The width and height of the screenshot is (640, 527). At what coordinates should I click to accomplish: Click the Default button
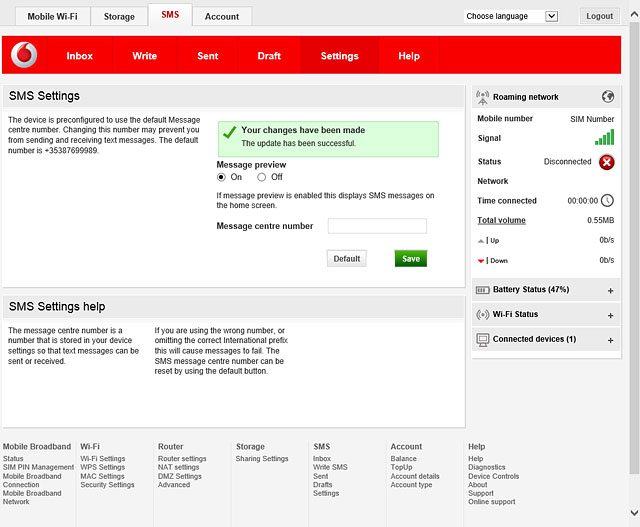pos(347,259)
